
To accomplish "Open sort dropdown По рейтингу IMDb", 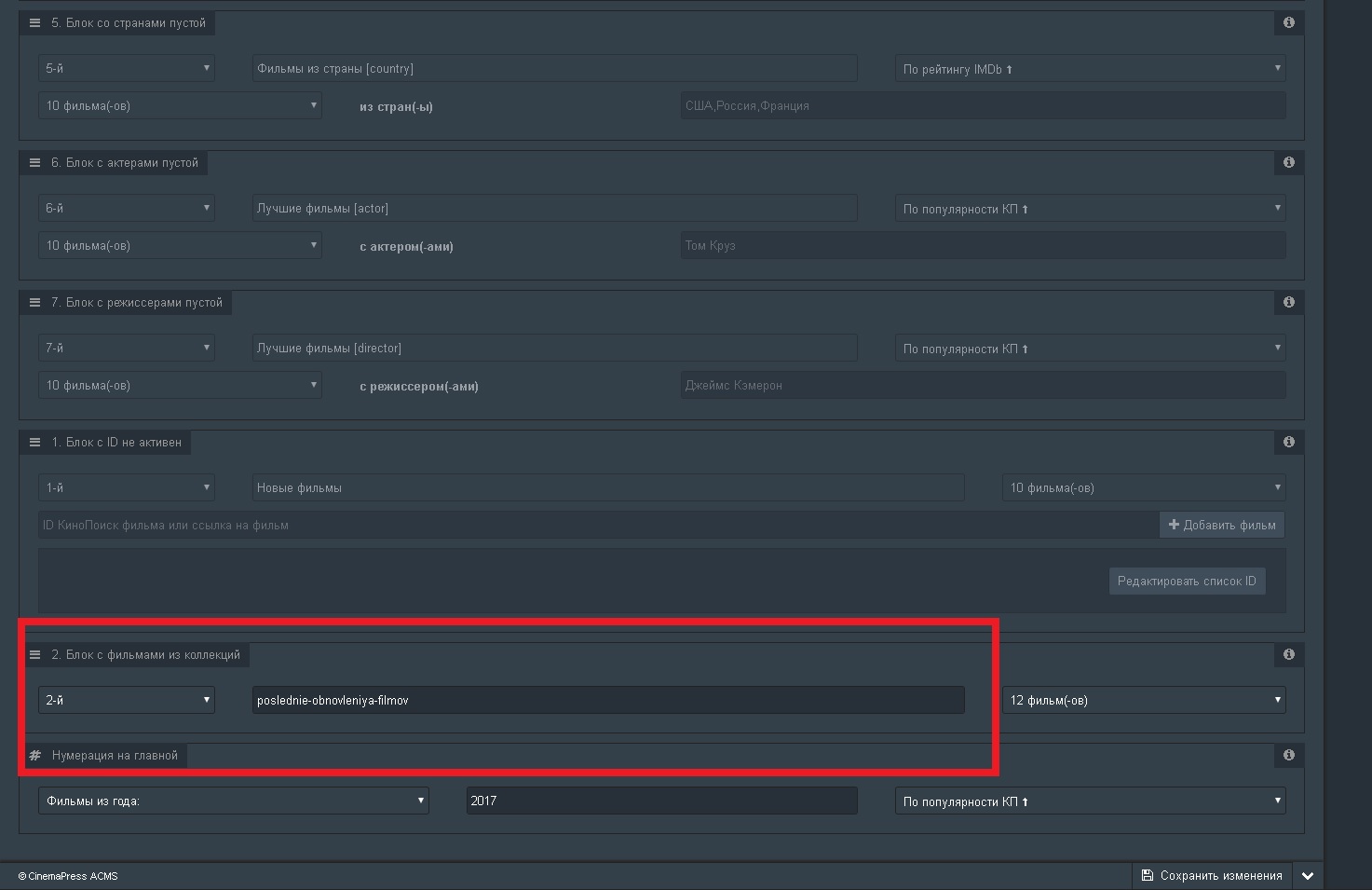I will [1091, 68].
